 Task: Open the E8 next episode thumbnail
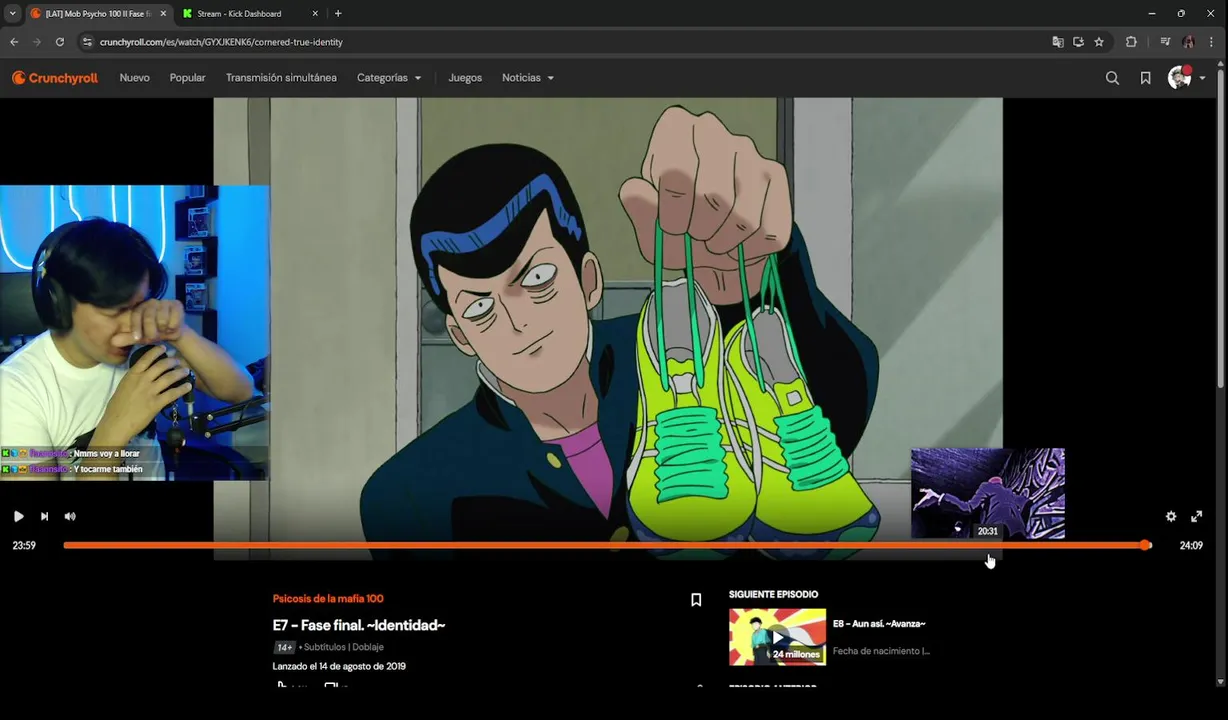tap(777, 637)
